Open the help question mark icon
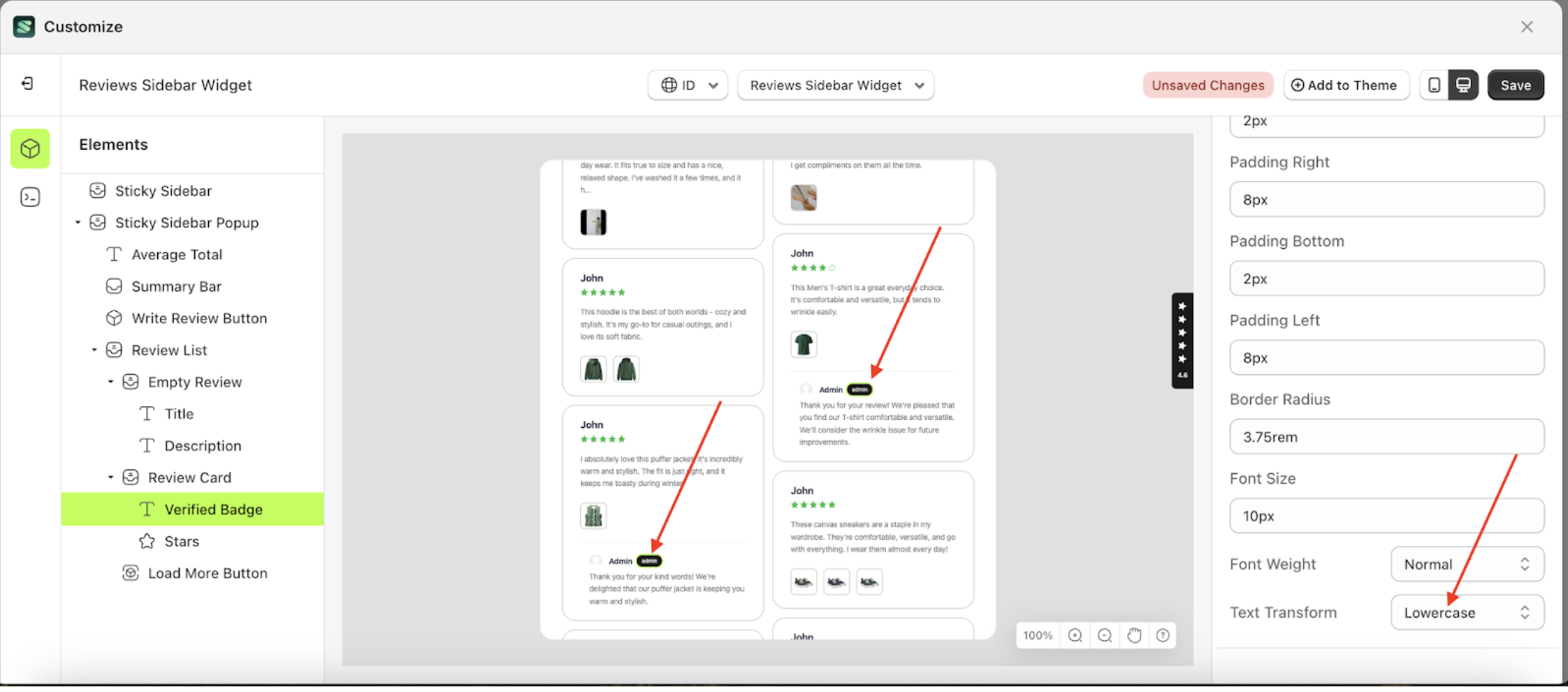This screenshot has width=1568, height=692. click(1163, 635)
